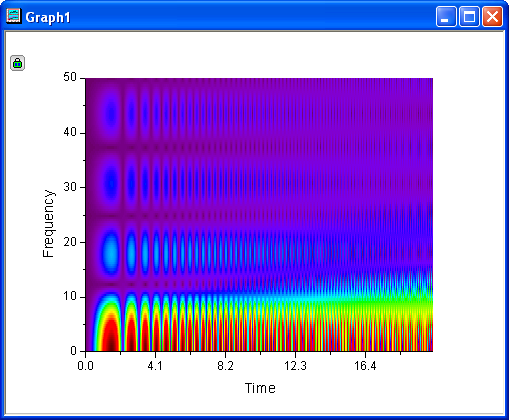Select the Frequency axis title
The width and height of the screenshot is (509, 420).
pyautogui.click(x=48, y=223)
